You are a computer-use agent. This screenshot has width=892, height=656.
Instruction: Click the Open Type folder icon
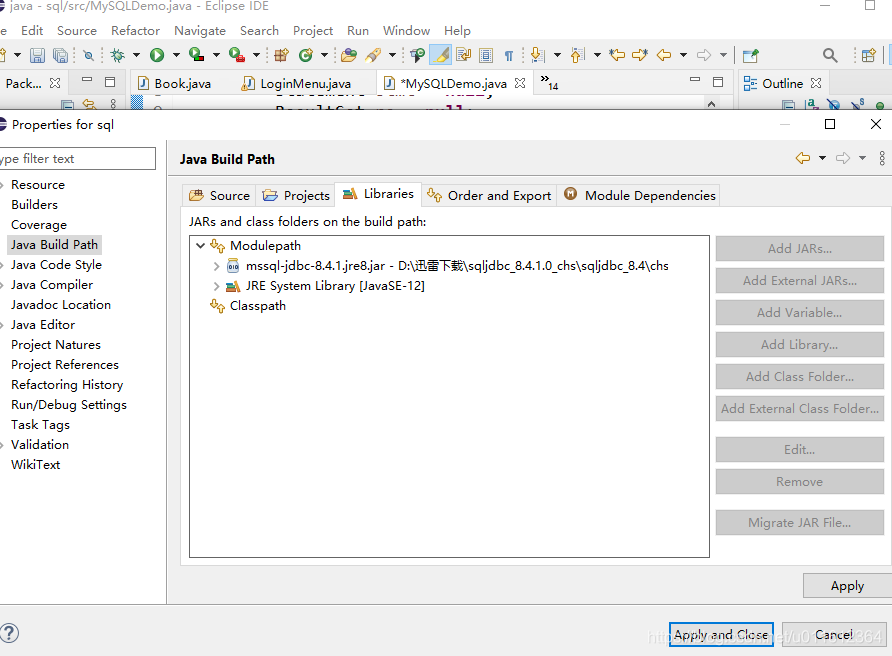(349, 55)
